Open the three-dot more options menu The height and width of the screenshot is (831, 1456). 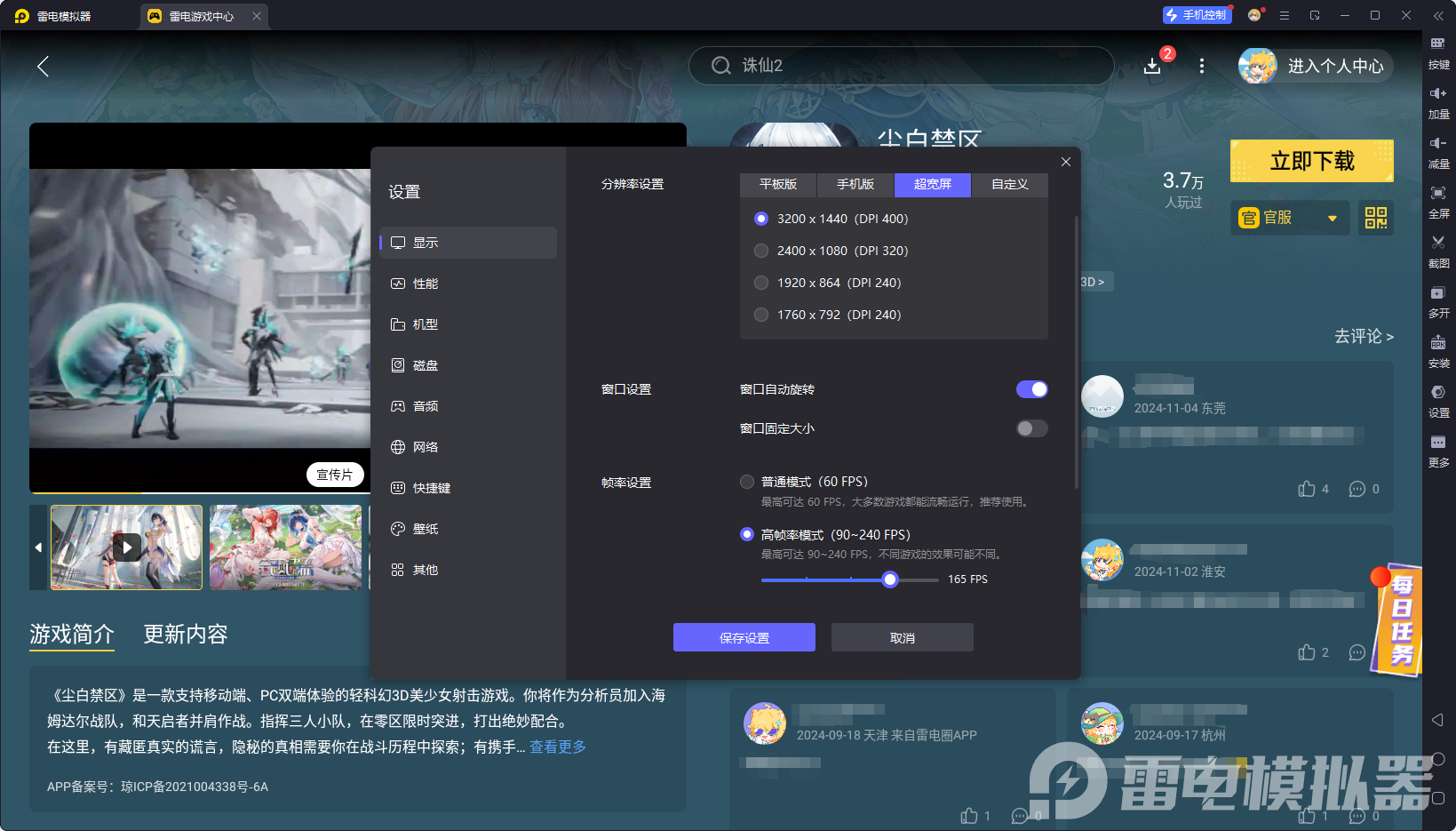click(1202, 67)
